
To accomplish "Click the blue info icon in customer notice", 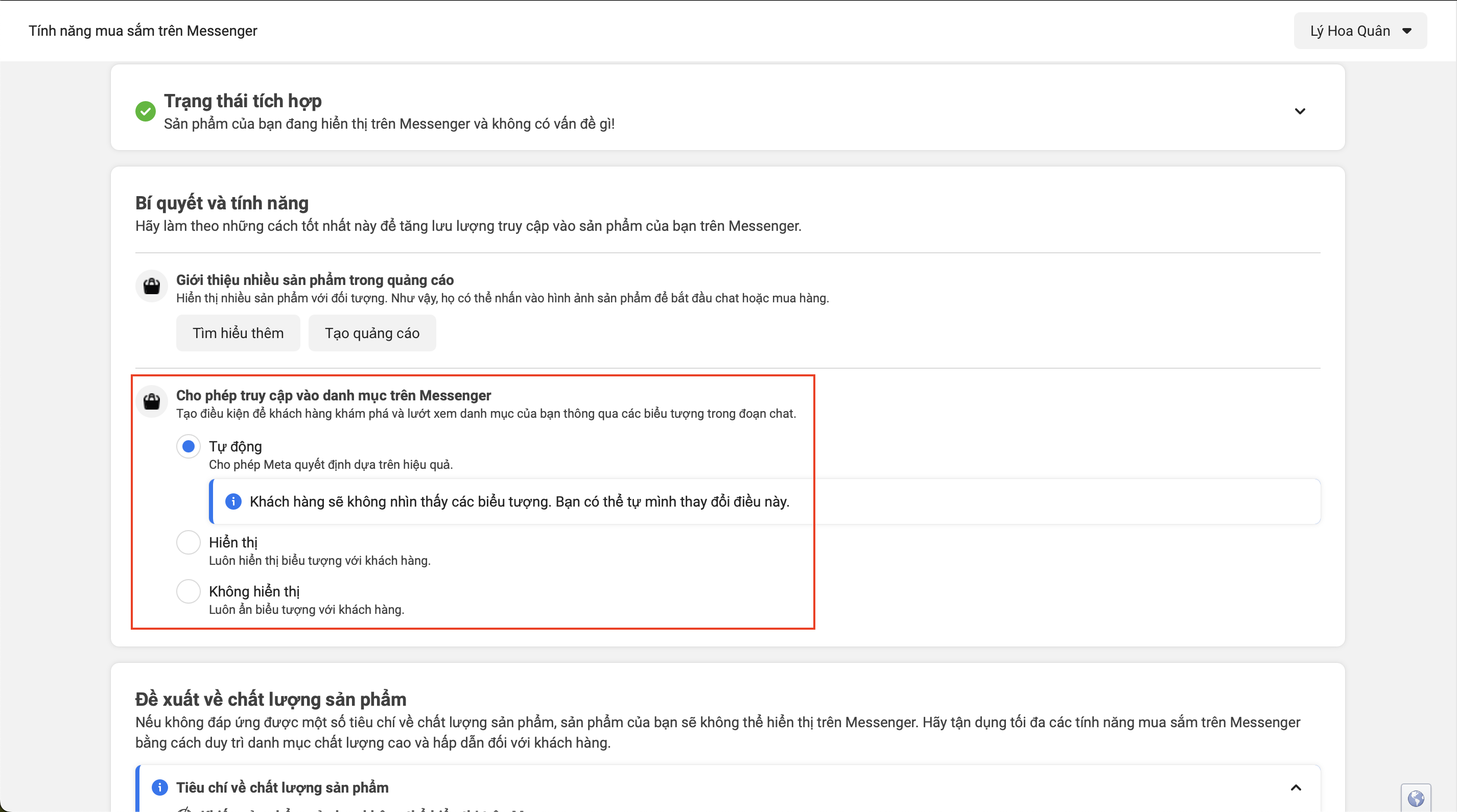I will [233, 501].
